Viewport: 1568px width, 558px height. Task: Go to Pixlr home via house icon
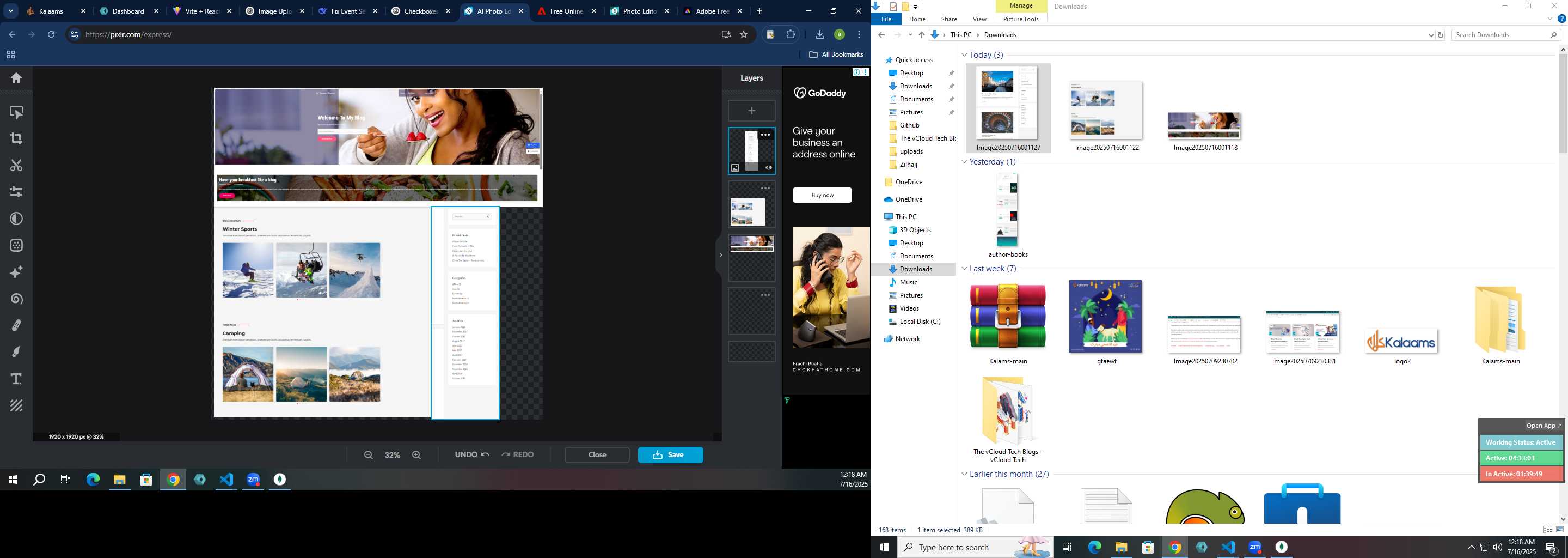(16, 78)
